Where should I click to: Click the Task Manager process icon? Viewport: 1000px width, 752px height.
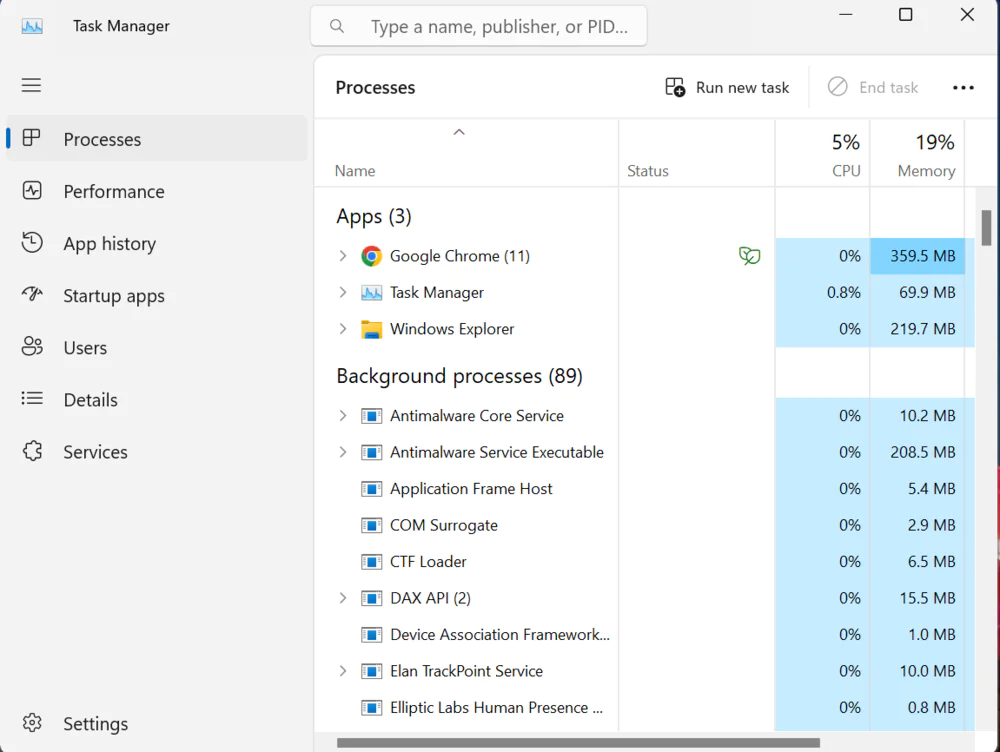tap(371, 293)
